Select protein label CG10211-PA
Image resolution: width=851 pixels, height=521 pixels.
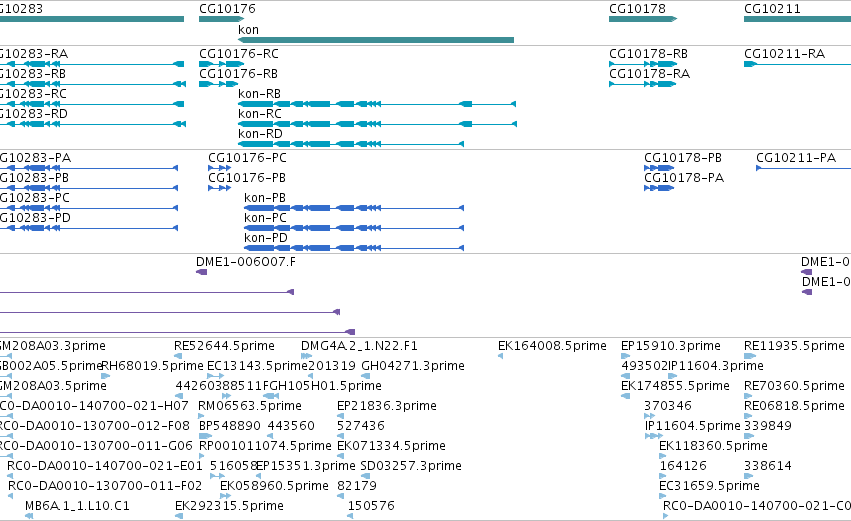point(796,158)
